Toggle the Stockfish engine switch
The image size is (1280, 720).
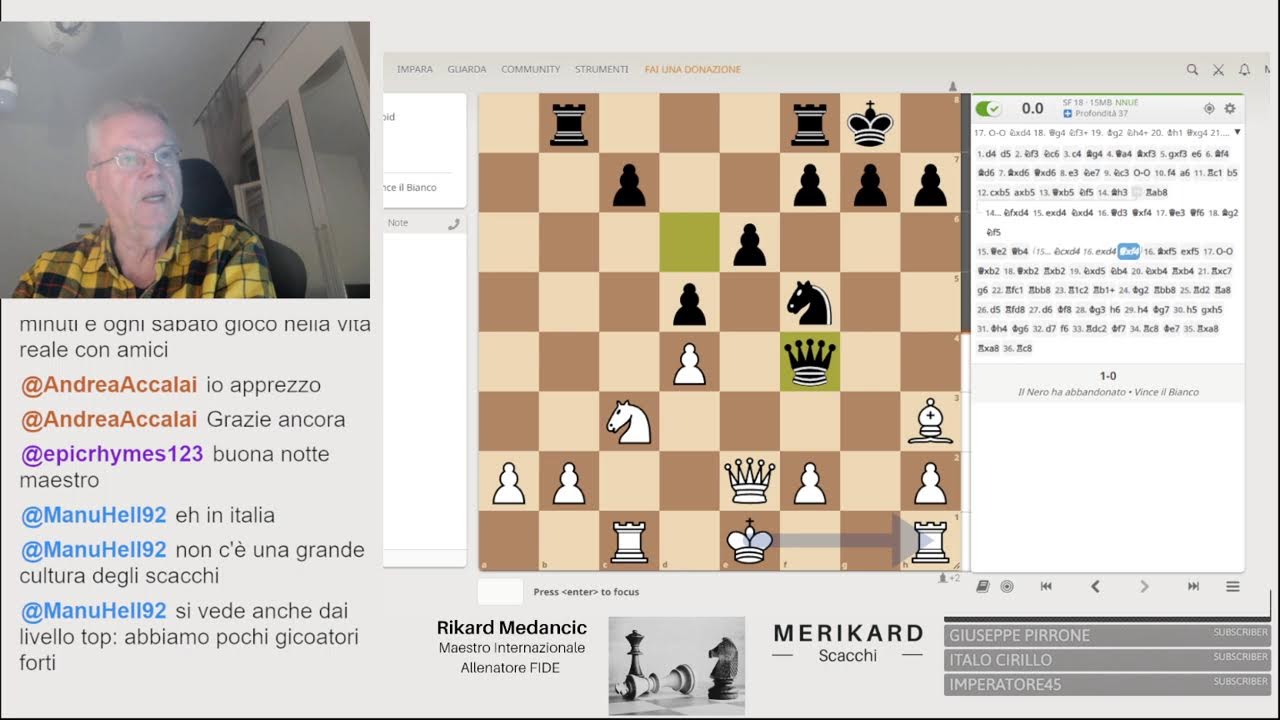pos(988,109)
